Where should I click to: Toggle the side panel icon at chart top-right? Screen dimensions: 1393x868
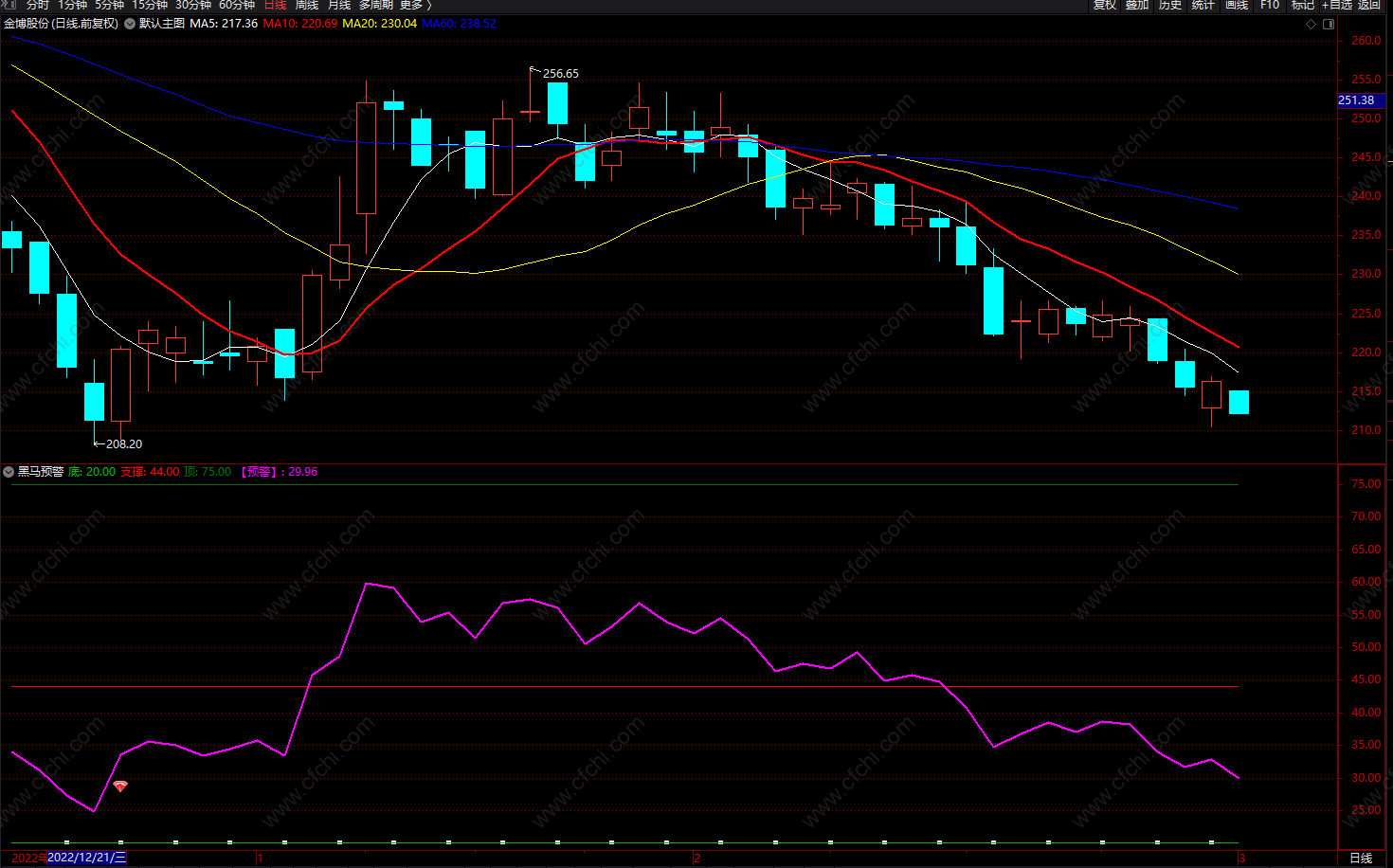point(1329,24)
